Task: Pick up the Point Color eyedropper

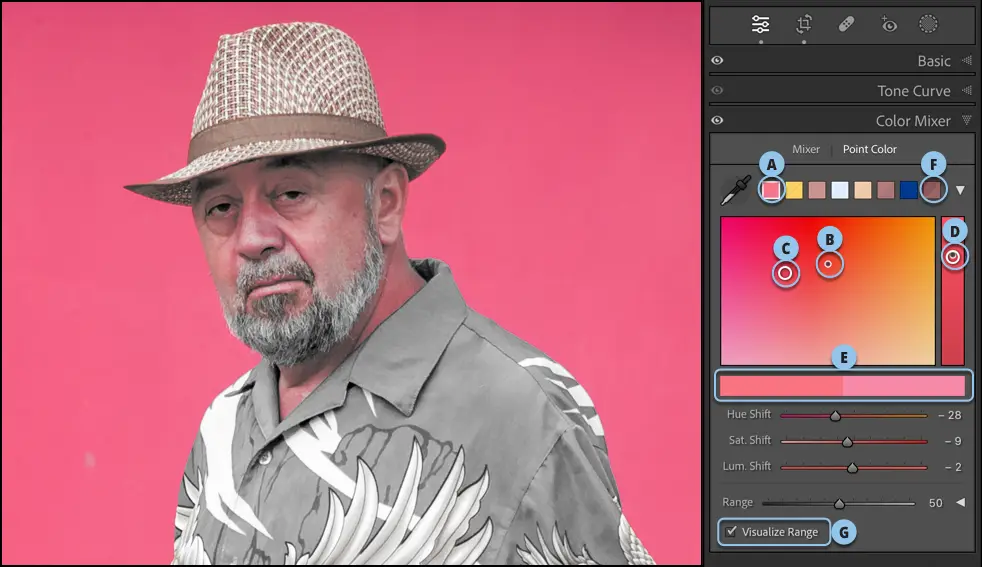Action: pos(736,190)
